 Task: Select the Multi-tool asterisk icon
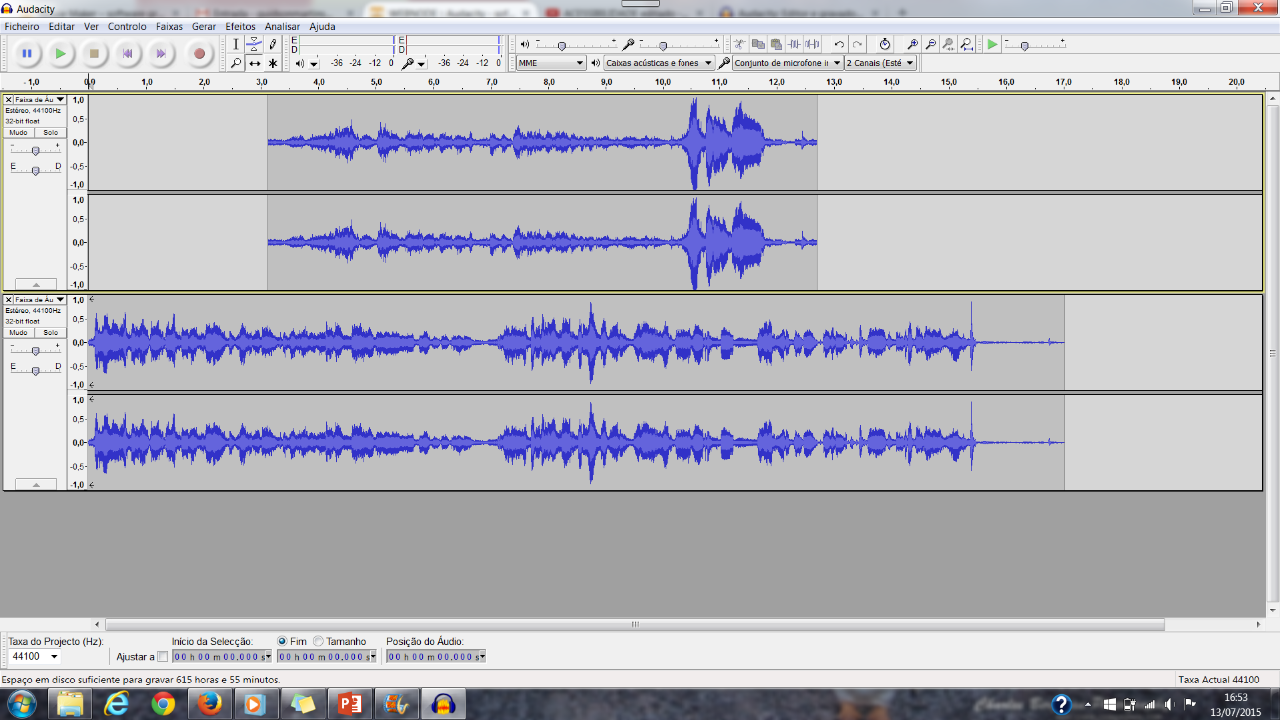click(273, 63)
